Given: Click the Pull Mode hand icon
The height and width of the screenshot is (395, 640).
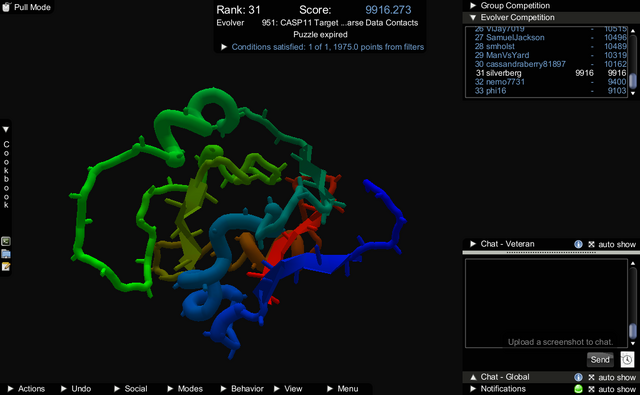Looking at the screenshot, I should click(6, 7).
